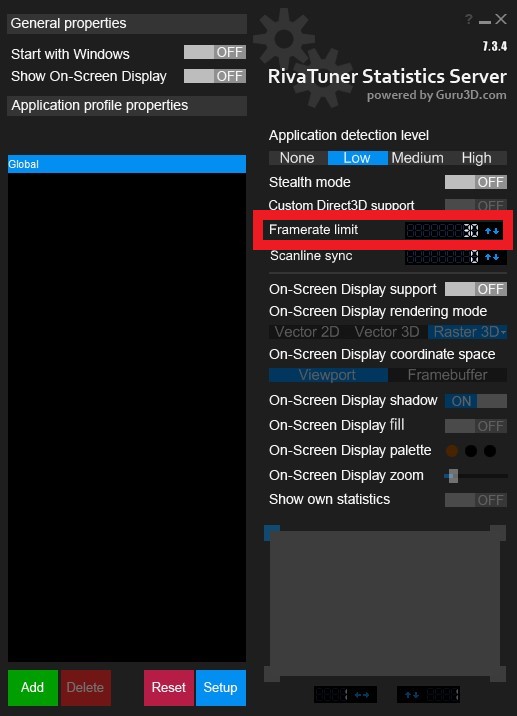Click the On-Screen Display zoom slider
Image resolution: width=517 pixels, height=716 pixels.
(476, 476)
